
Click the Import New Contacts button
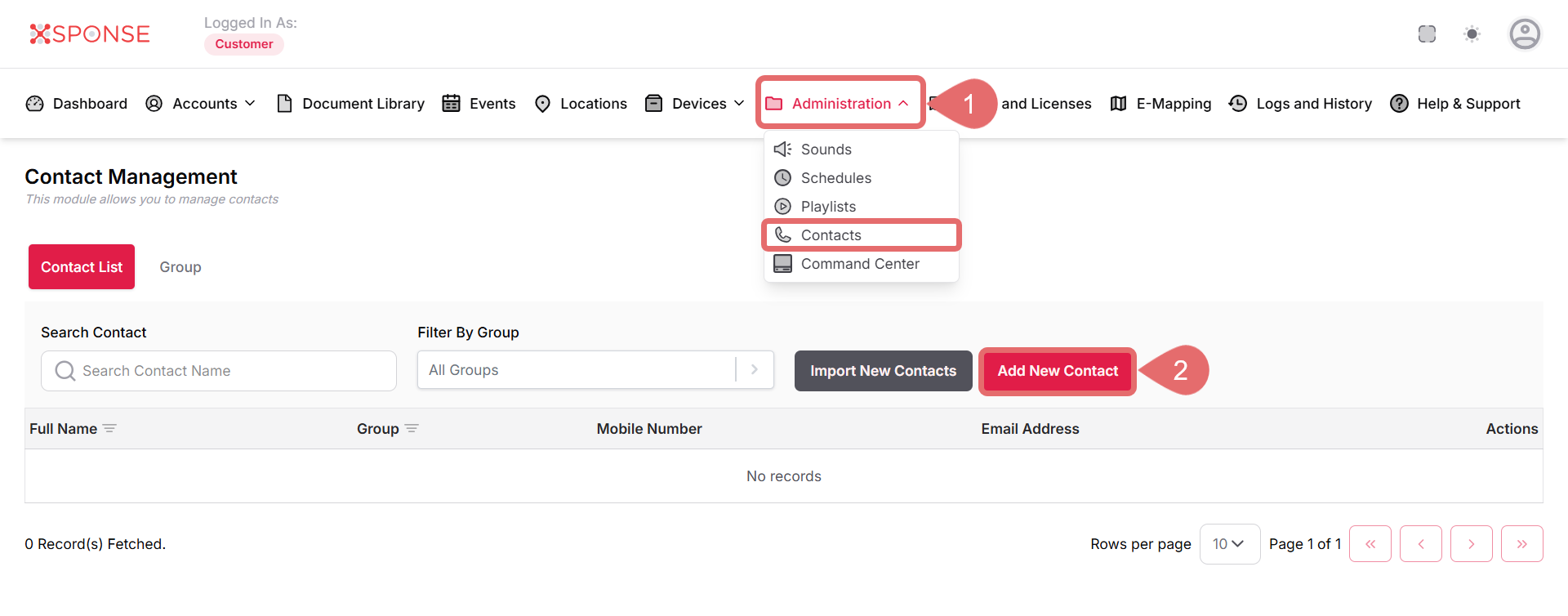pos(883,371)
